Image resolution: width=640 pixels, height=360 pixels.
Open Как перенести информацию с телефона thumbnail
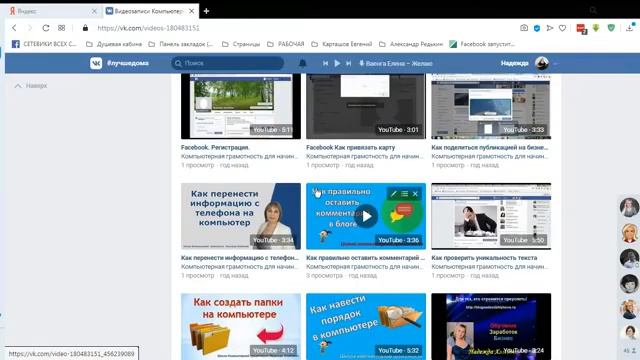point(241,216)
